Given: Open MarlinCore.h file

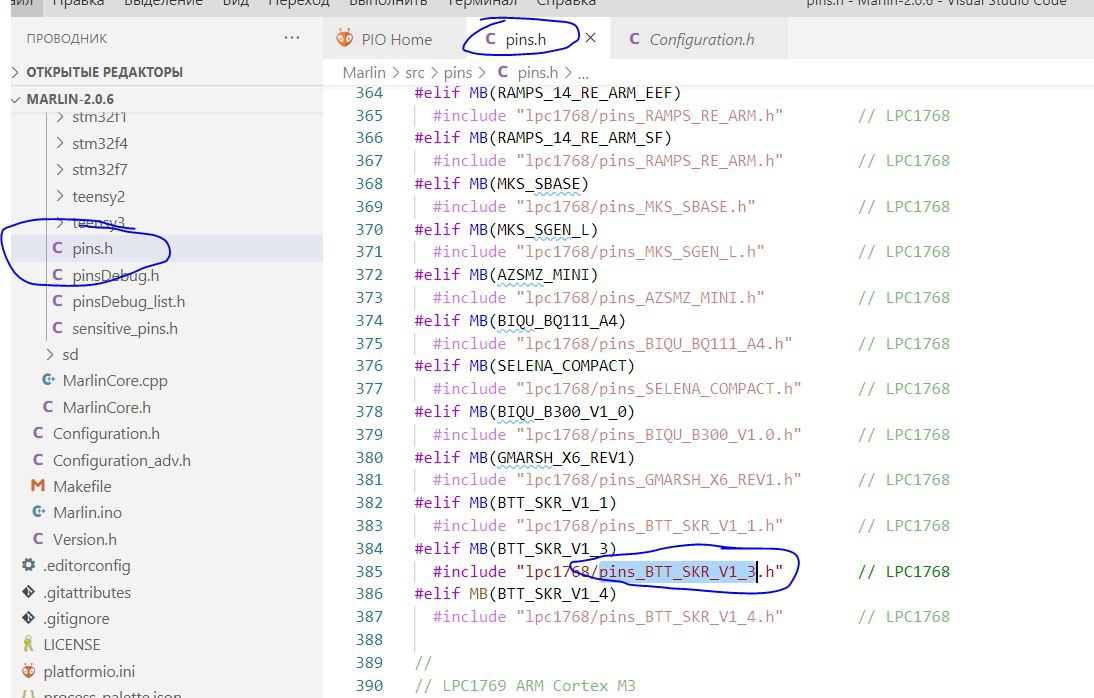Looking at the screenshot, I should (x=106, y=407).
